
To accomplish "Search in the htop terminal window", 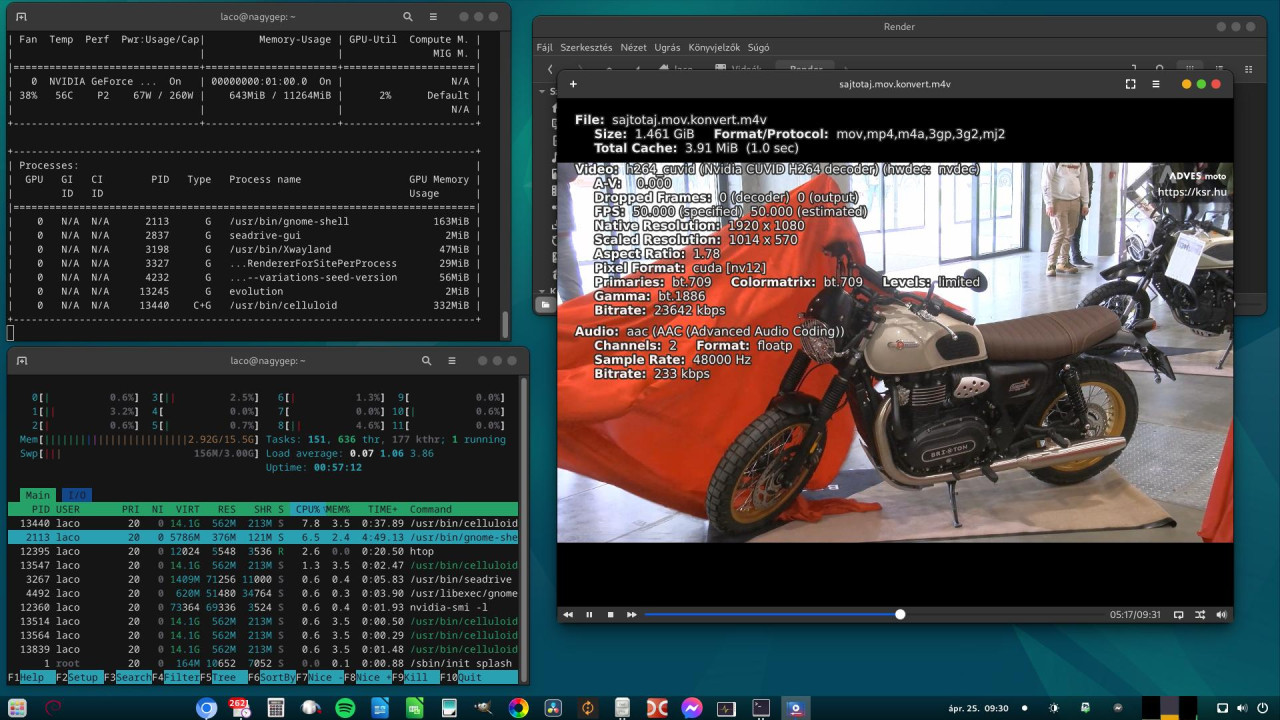I will click(x=426, y=361).
